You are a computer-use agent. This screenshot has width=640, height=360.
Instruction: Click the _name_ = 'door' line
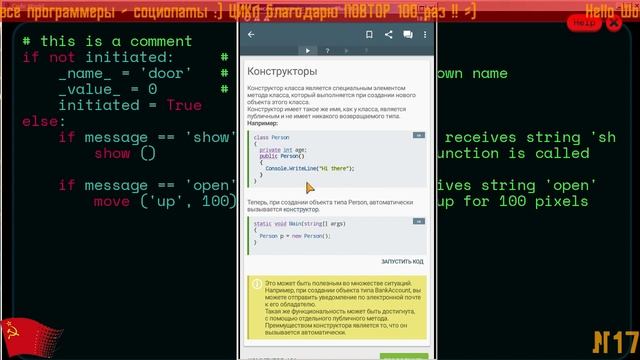coord(125,73)
